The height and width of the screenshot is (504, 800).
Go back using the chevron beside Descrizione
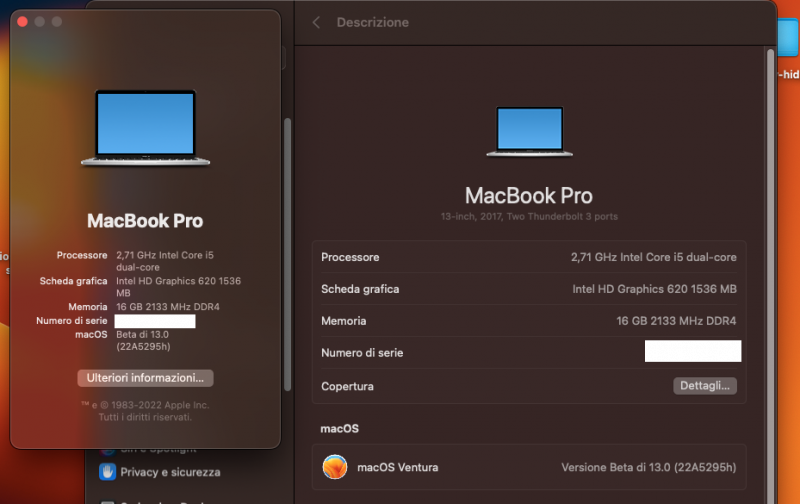[x=316, y=22]
